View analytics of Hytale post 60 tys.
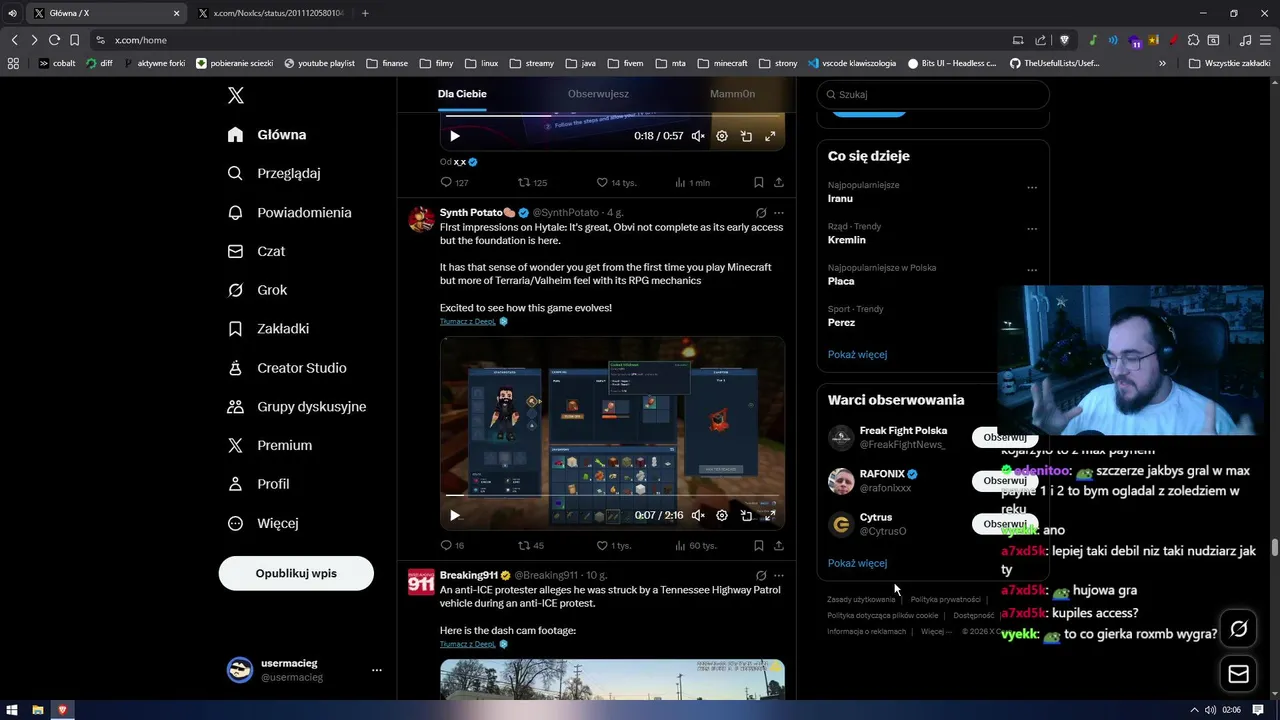Image resolution: width=1280 pixels, height=720 pixels. click(x=696, y=546)
